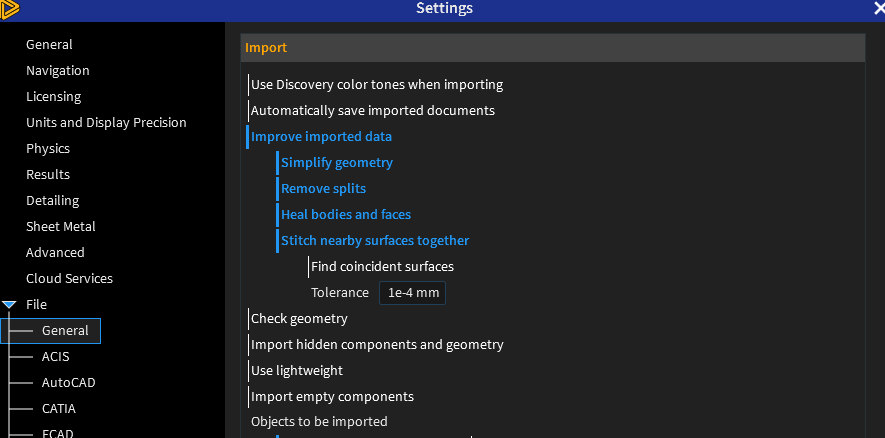Viewport: 885px width, 438px height.
Task: Select AutoCAD under File
Action: pyautogui.click(x=68, y=383)
